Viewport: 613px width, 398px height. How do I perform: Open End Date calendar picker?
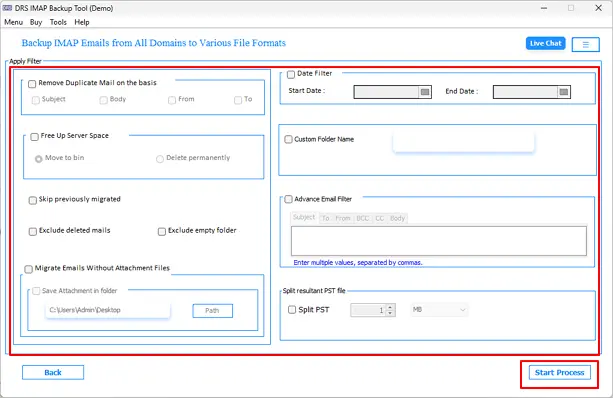point(564,92)
